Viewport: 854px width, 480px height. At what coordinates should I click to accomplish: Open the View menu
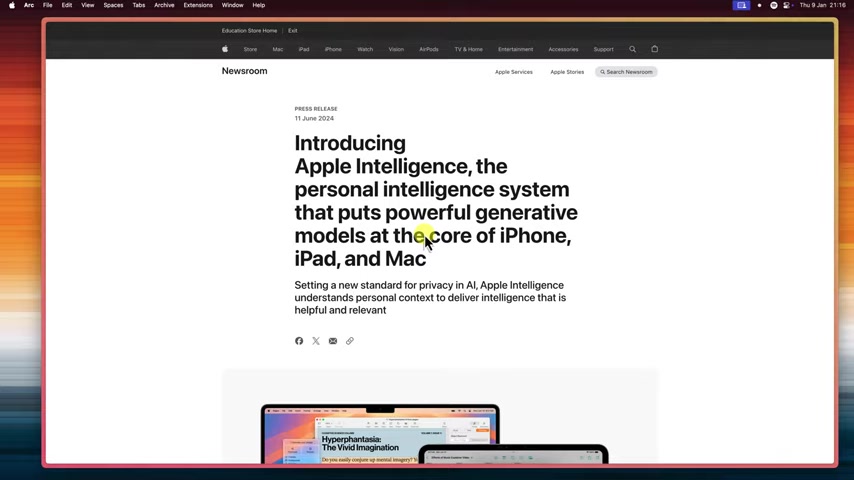click(88, 5)
